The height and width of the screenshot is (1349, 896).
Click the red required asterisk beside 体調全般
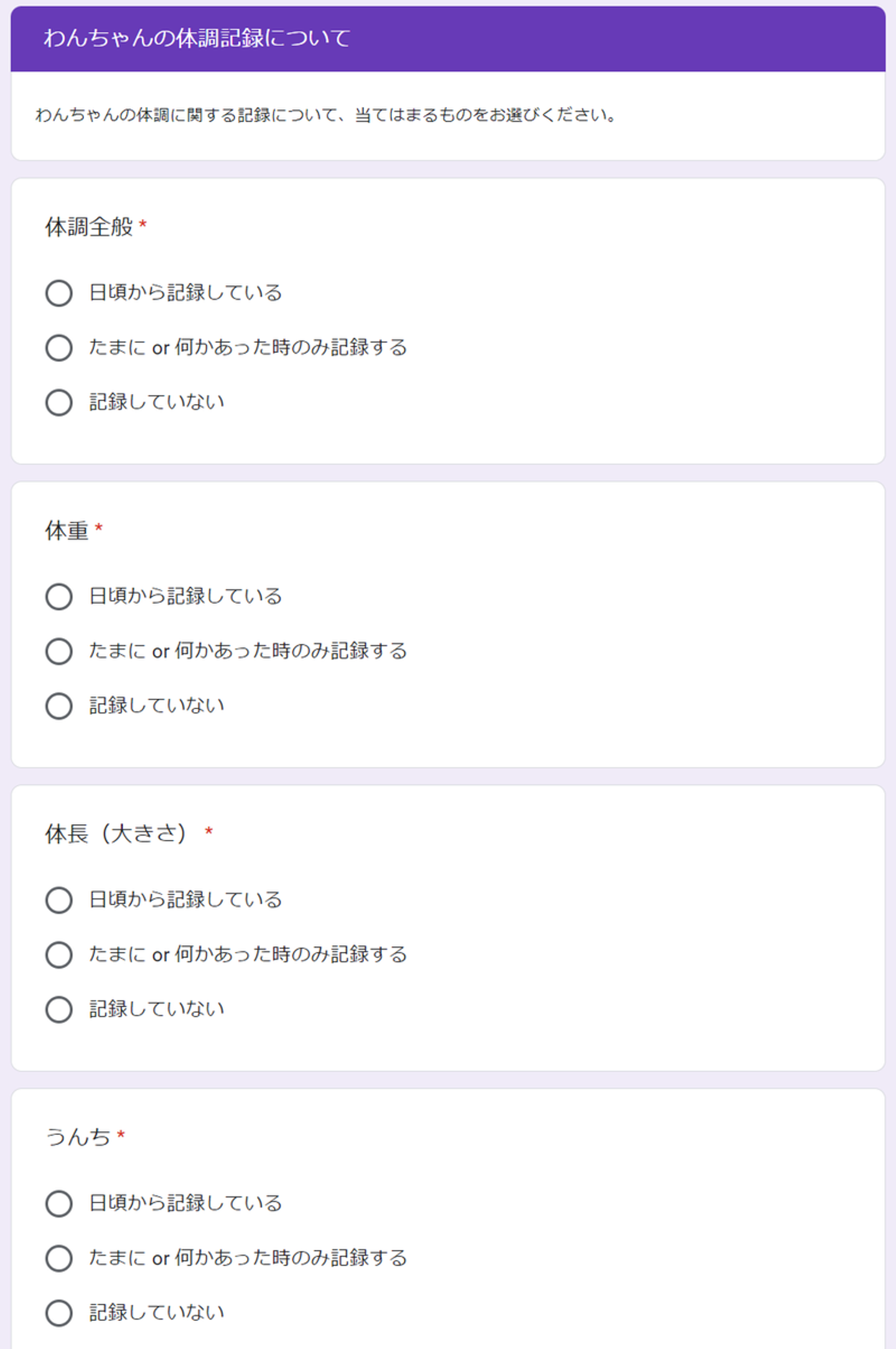(142, 224)
